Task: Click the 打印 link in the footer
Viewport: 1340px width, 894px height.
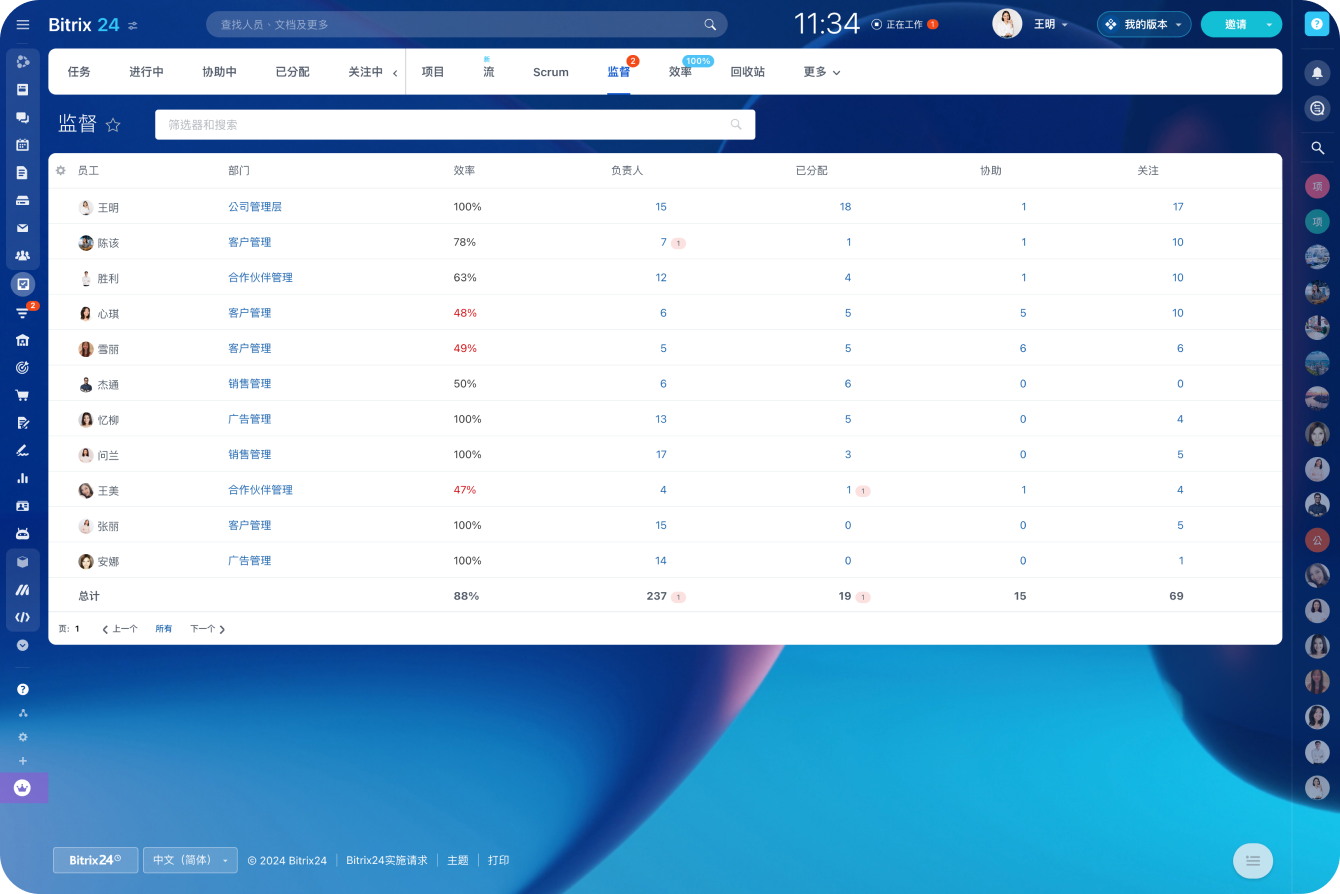Action: tap(498, 860)
